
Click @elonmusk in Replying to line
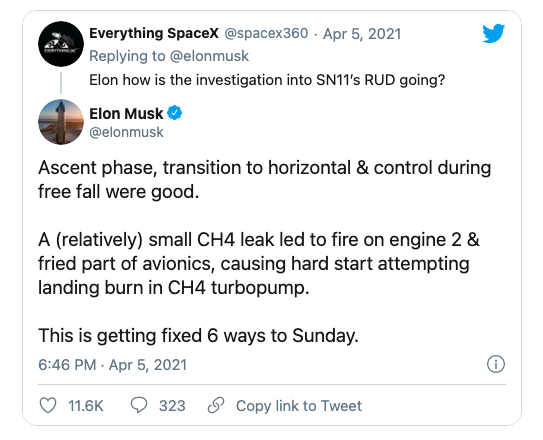210,56
